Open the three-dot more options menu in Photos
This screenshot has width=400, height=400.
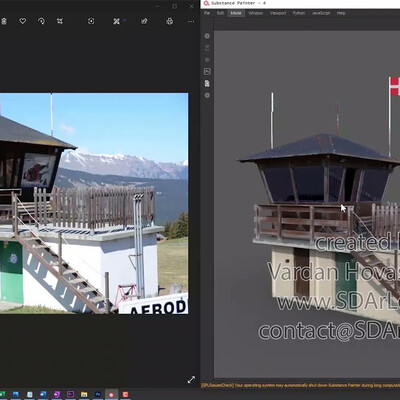191,21
